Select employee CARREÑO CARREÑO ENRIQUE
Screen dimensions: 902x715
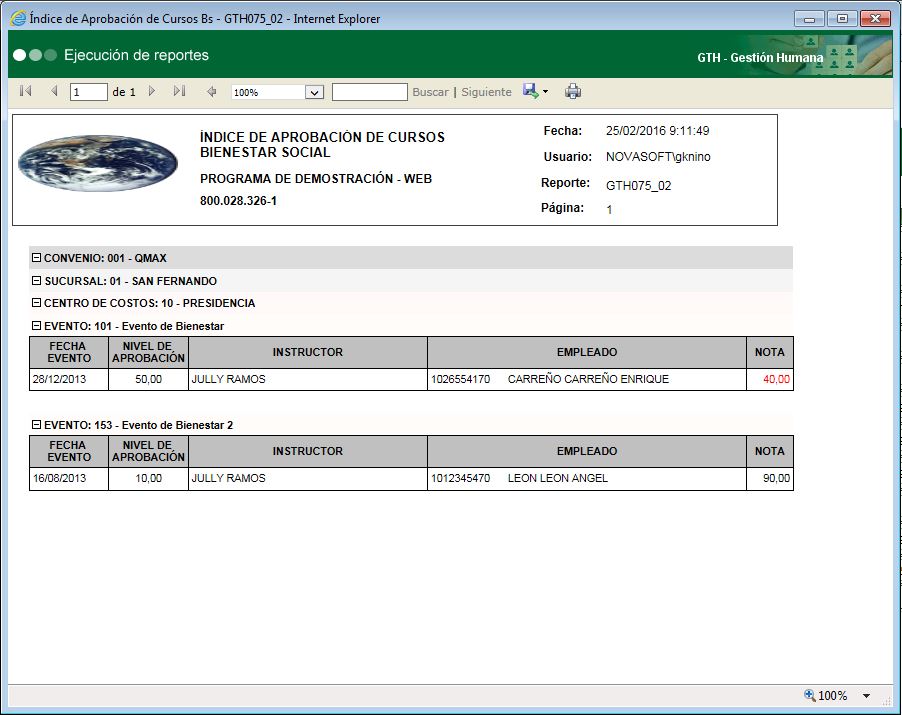pos(588,379)
